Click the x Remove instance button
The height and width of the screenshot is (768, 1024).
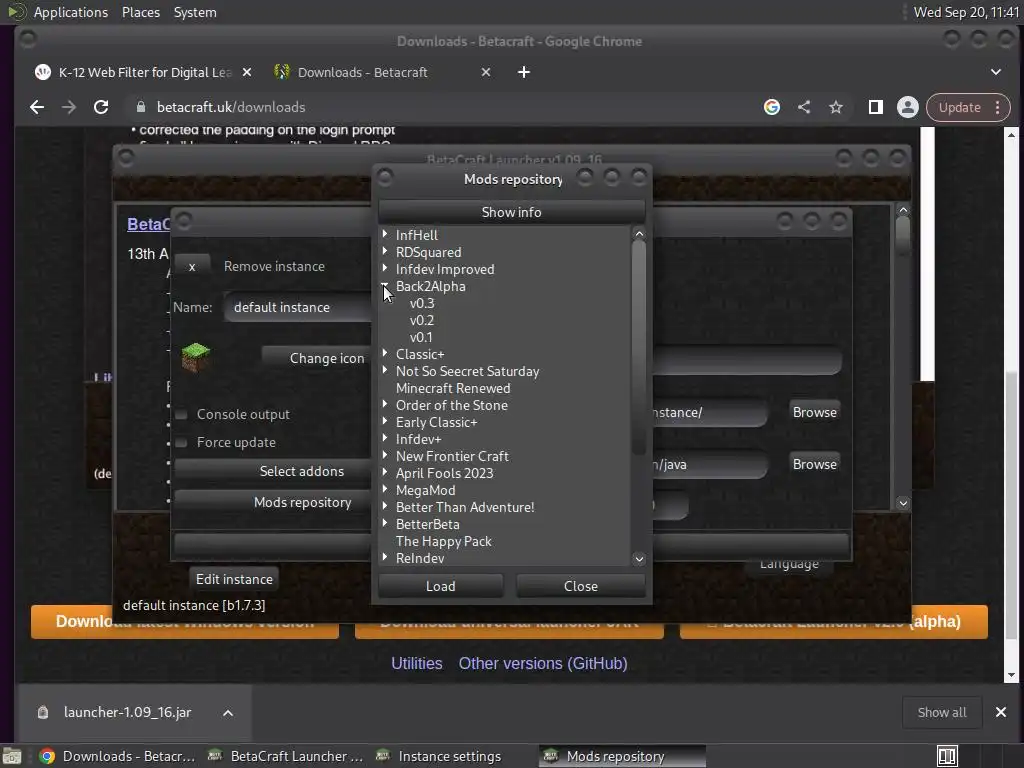coord(192,266)
